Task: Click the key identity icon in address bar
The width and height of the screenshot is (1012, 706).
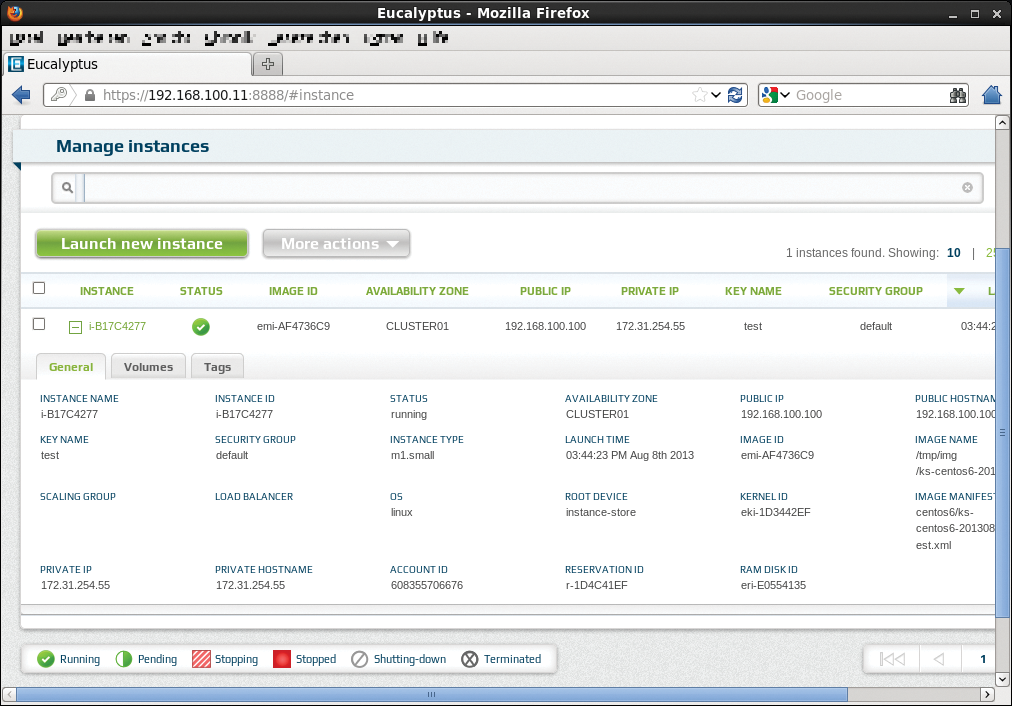Action: point(59,95)
